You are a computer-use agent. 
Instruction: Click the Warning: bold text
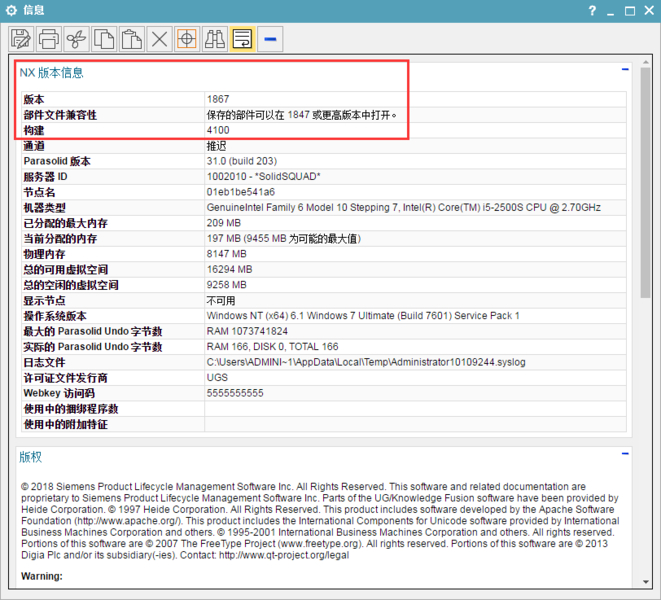(x=42, y=576)
